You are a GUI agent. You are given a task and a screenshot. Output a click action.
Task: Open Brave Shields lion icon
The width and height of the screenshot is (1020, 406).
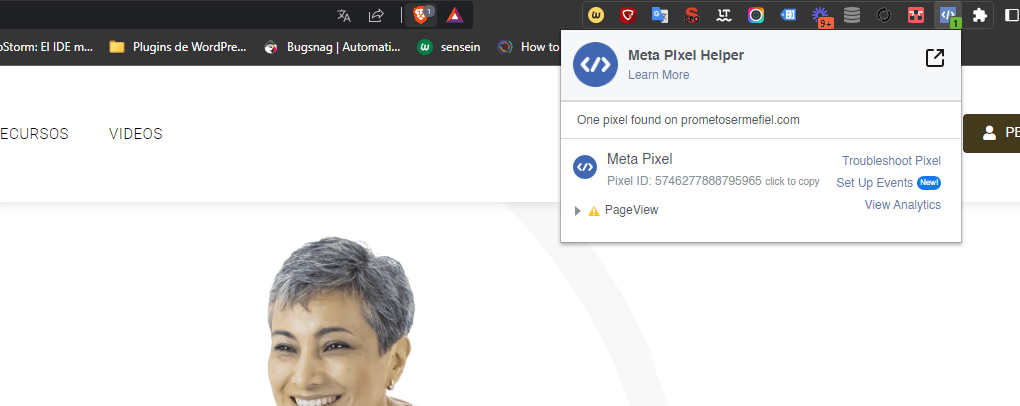click(421, 15)
